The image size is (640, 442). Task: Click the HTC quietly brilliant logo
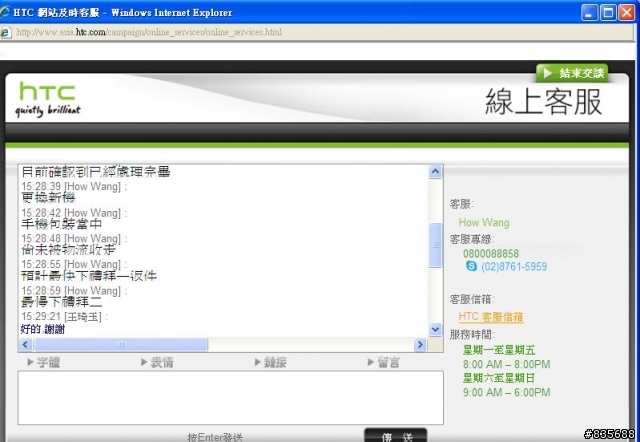click(48, 100)
